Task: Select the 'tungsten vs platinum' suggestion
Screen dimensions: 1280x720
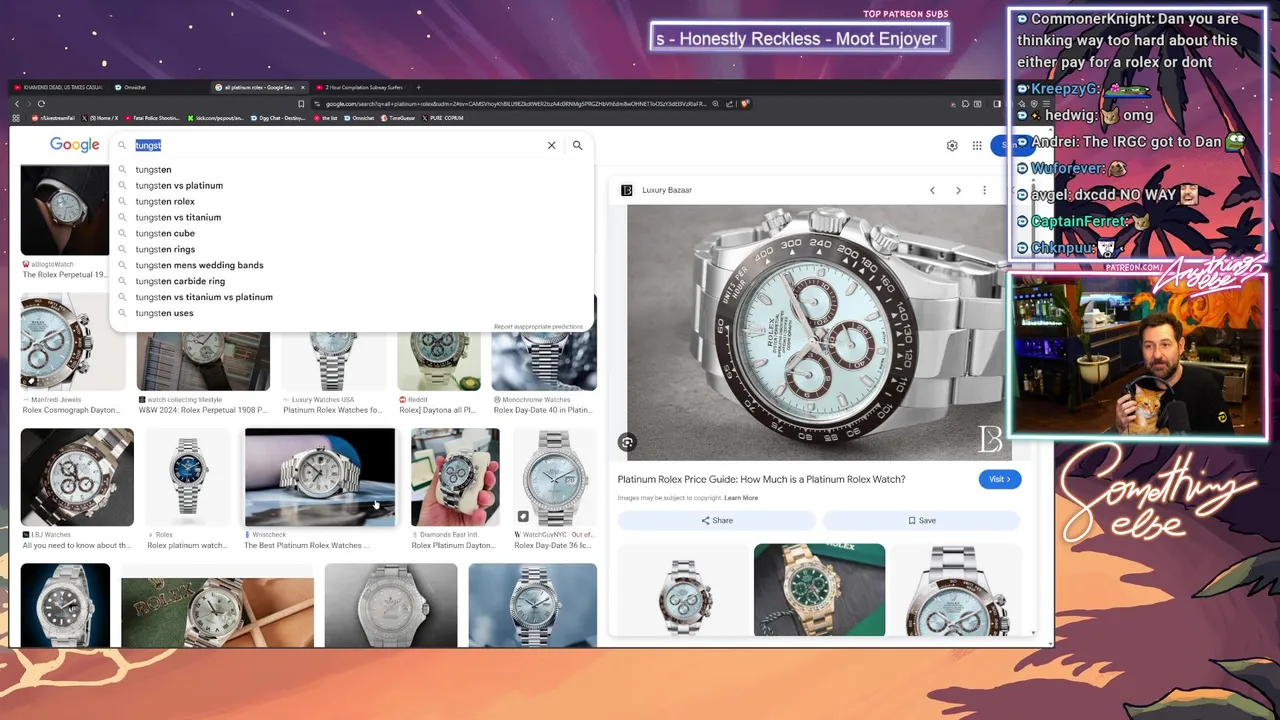Action: (351, 185)
